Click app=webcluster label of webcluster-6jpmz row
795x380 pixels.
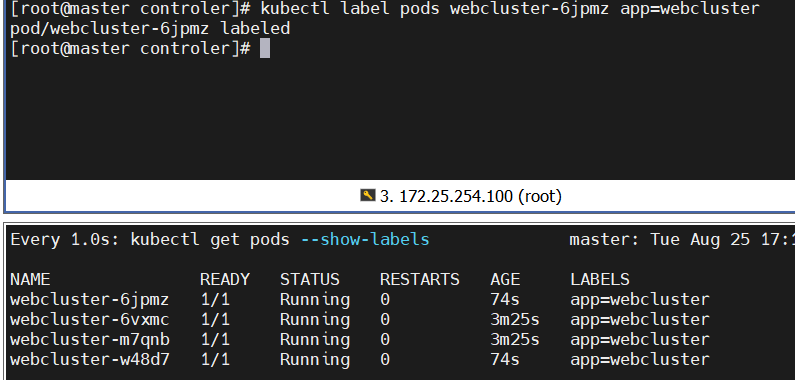pos(639,300)
